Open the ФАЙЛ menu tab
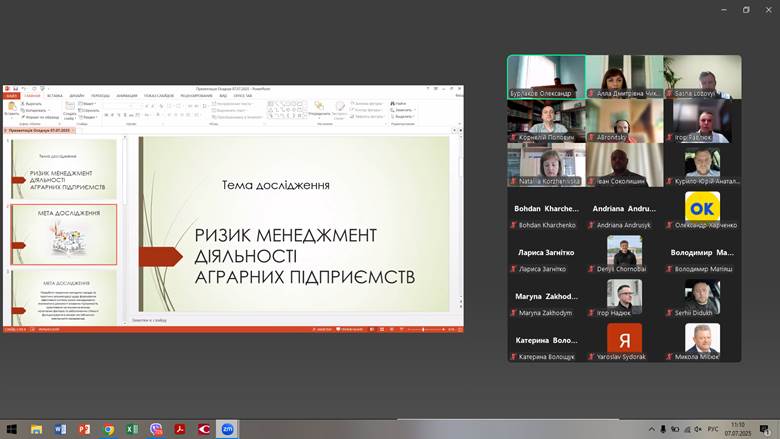Image resolution: width=780 pixels, height=439 pixels. (11, 96)
